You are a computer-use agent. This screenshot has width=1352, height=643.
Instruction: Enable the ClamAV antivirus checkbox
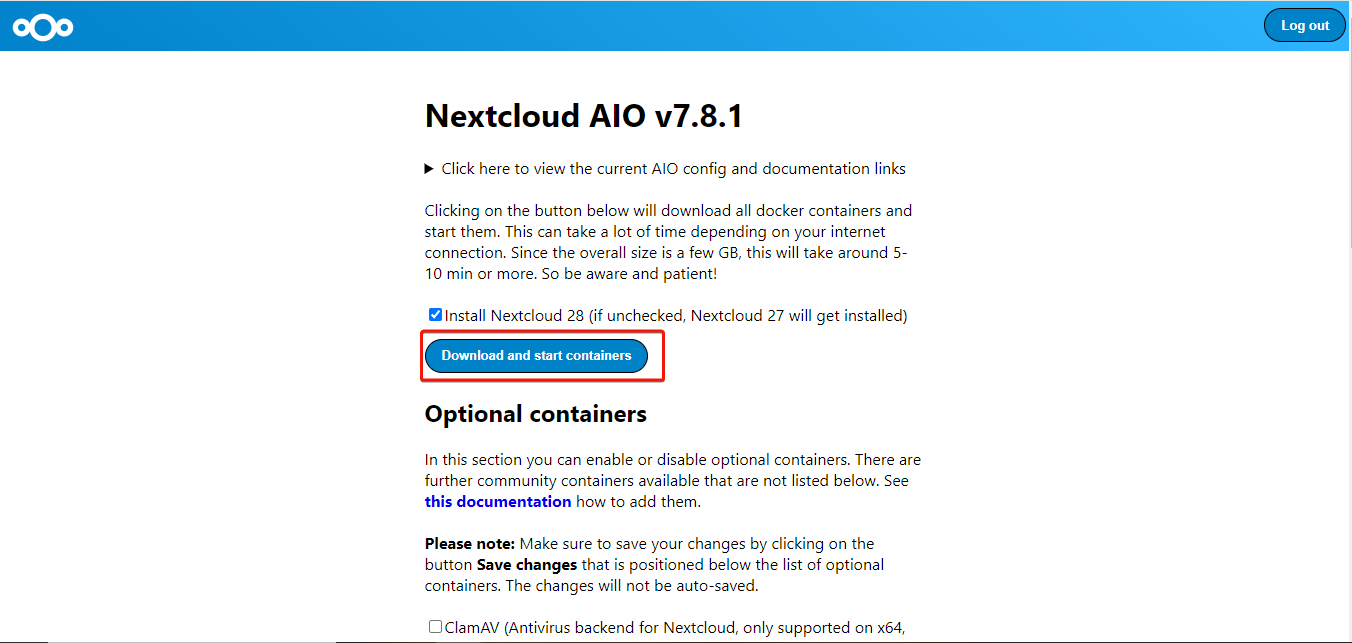click(435, 627)
